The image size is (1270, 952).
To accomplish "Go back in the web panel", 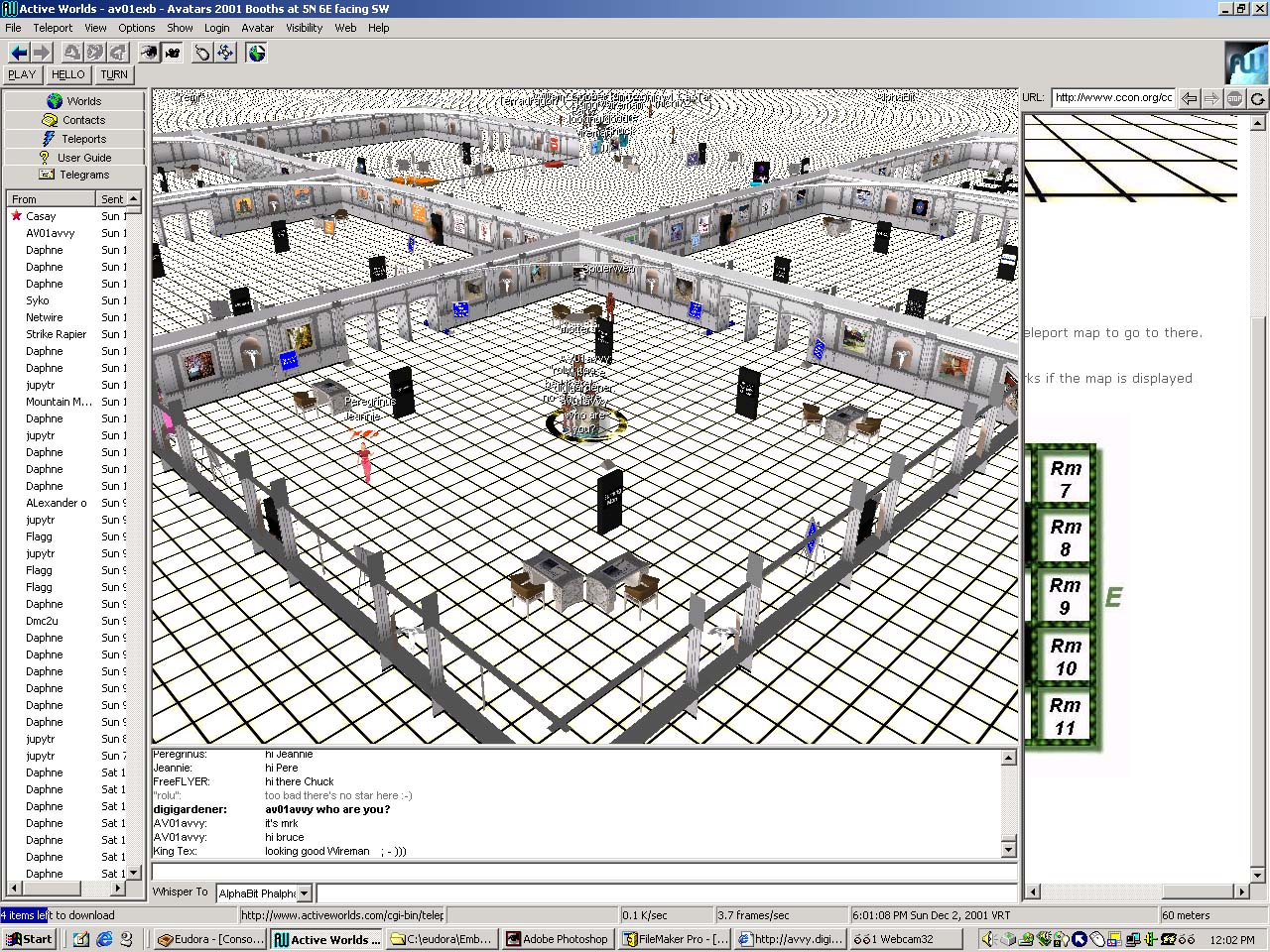I will coord(1189,98).
